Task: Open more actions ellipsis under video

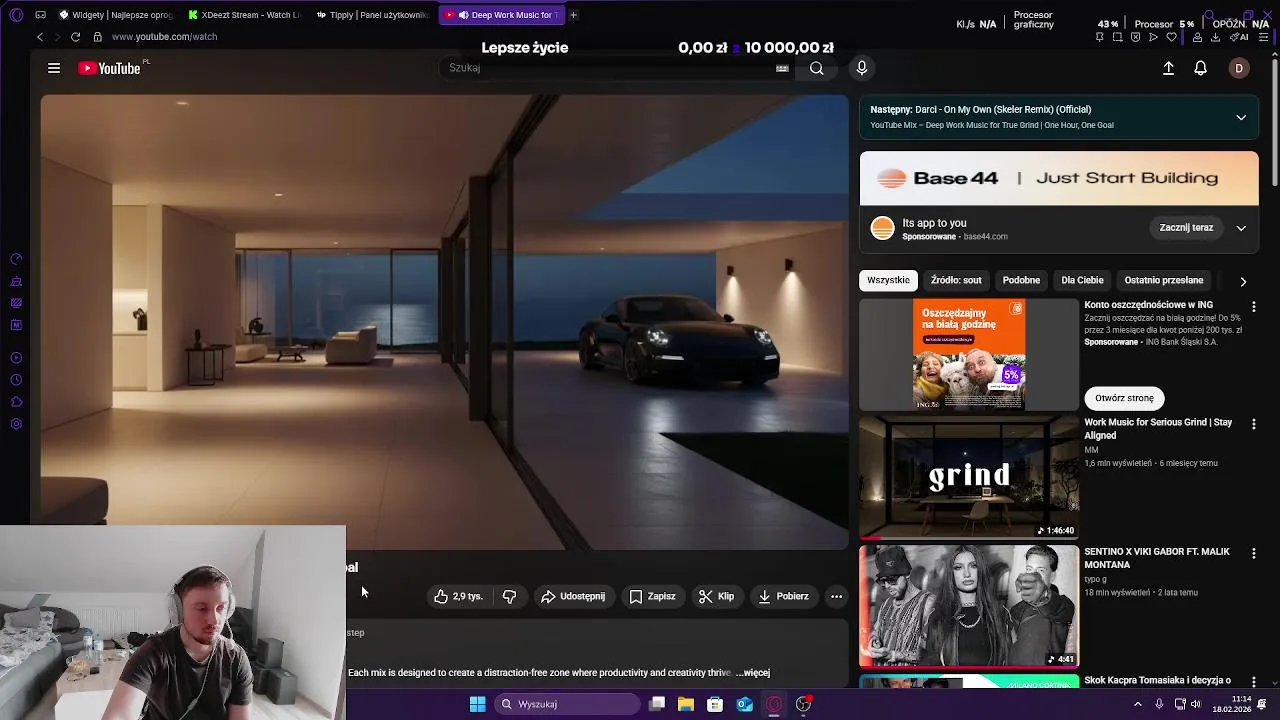Action: [x=836, y=596]
